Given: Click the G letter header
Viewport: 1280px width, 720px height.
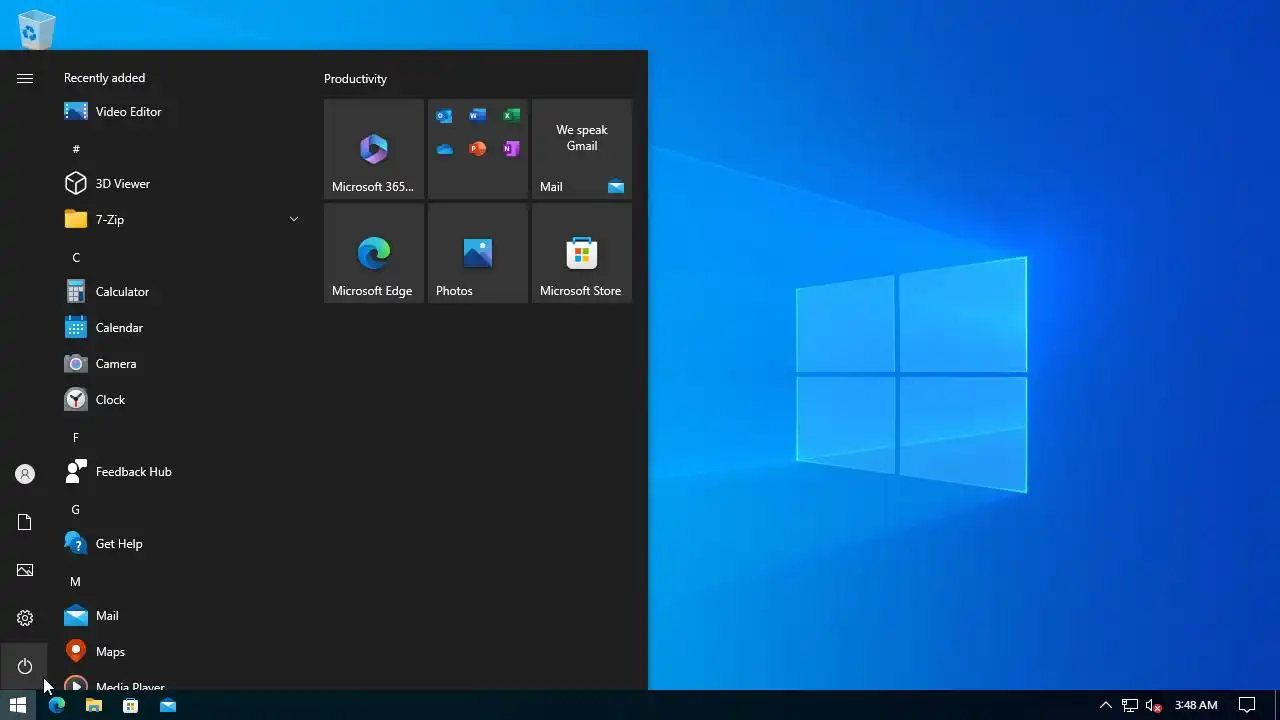Looking at the screenshot, I should coord(76,509).
